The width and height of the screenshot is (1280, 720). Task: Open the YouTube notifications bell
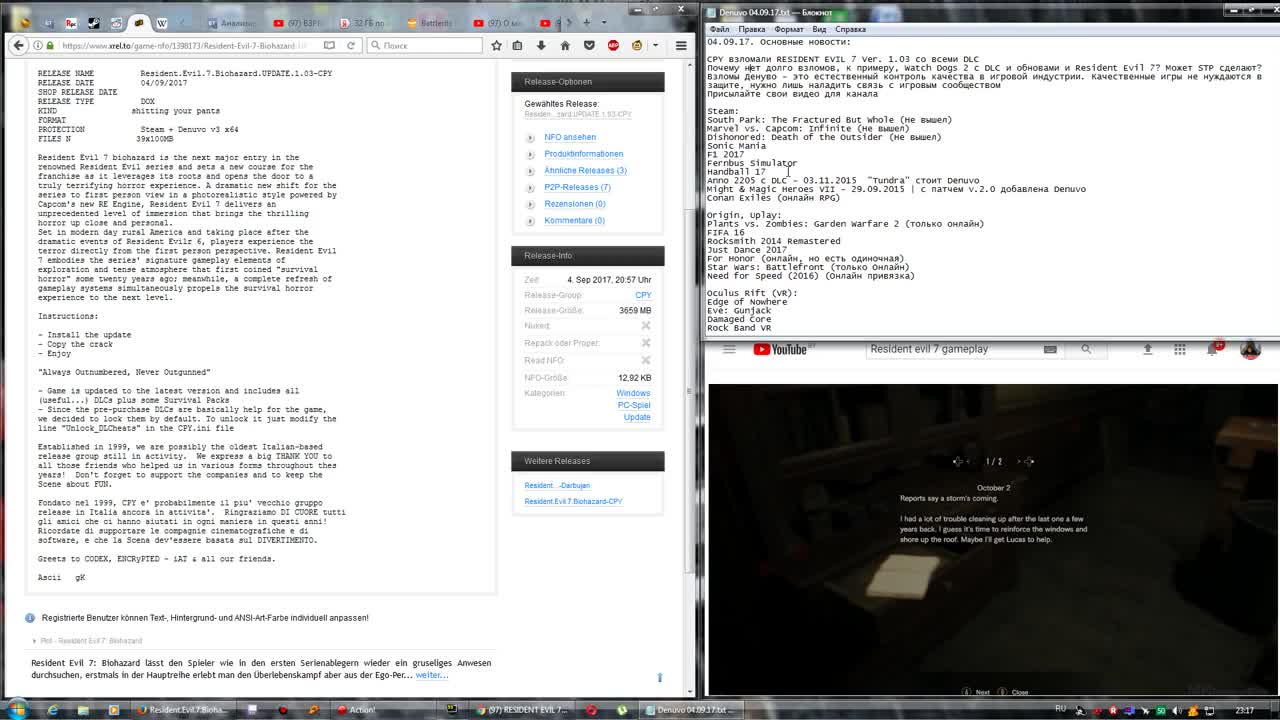[1213, 348]
